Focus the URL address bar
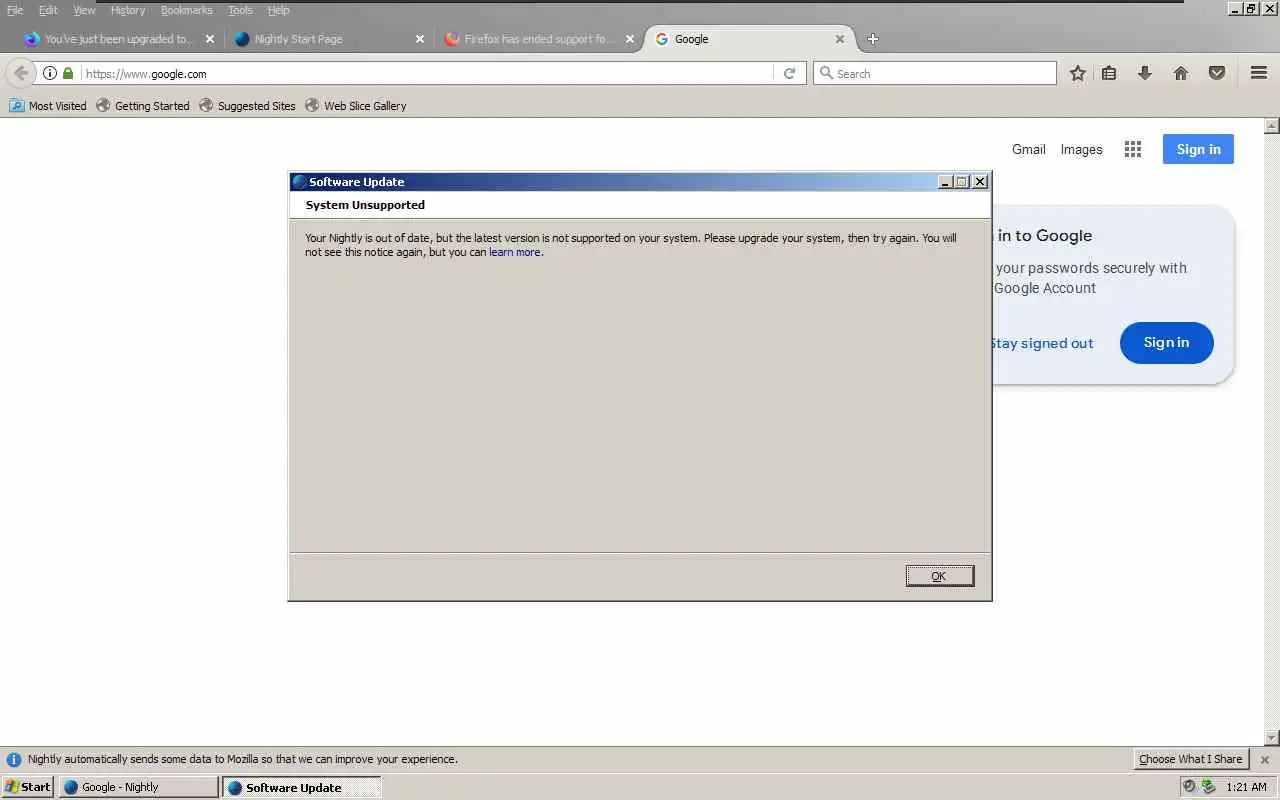Screen dimensions: 1280x800 tap(428, 73)
